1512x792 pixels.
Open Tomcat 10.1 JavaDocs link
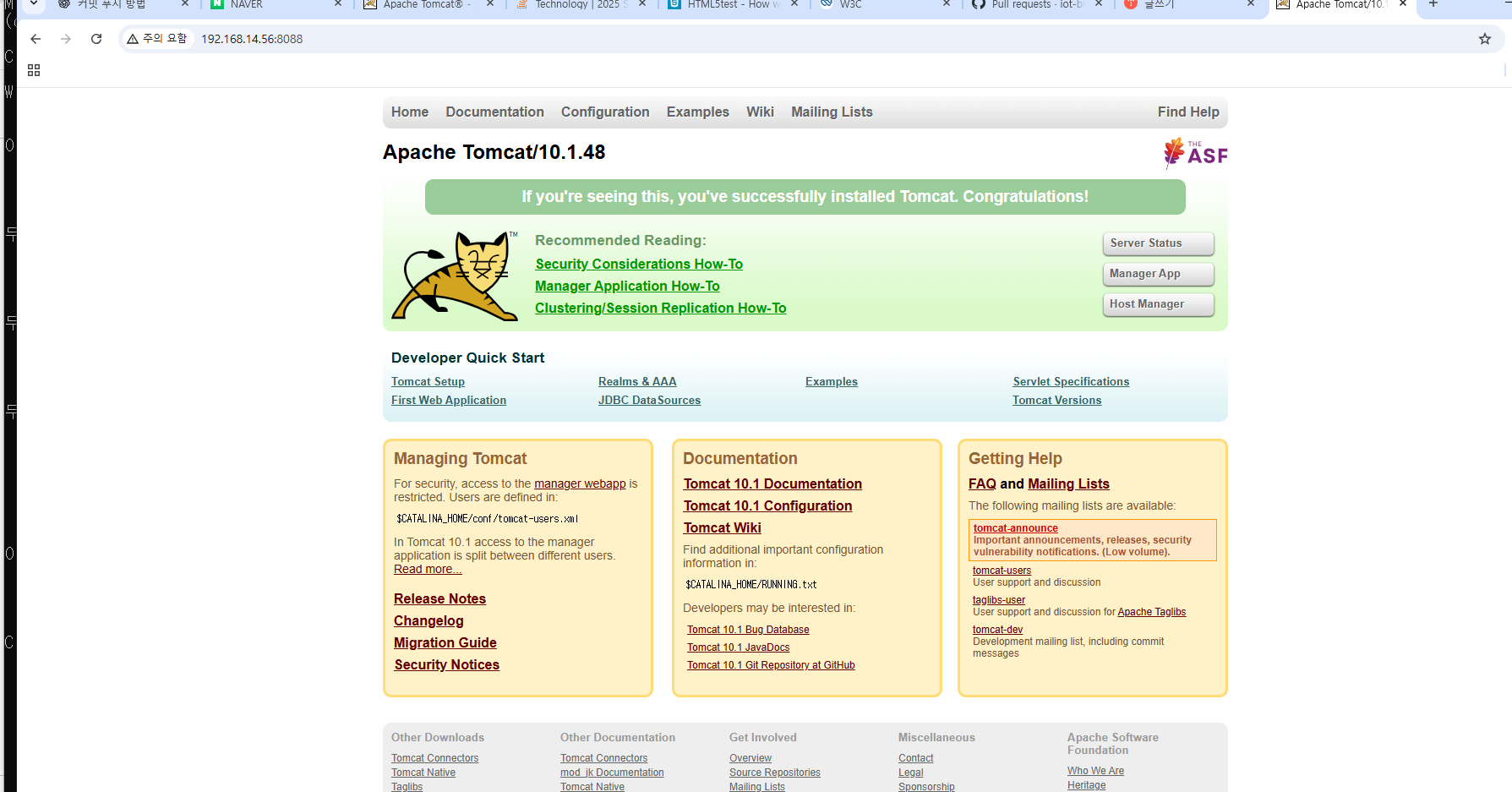coord(738,647)
